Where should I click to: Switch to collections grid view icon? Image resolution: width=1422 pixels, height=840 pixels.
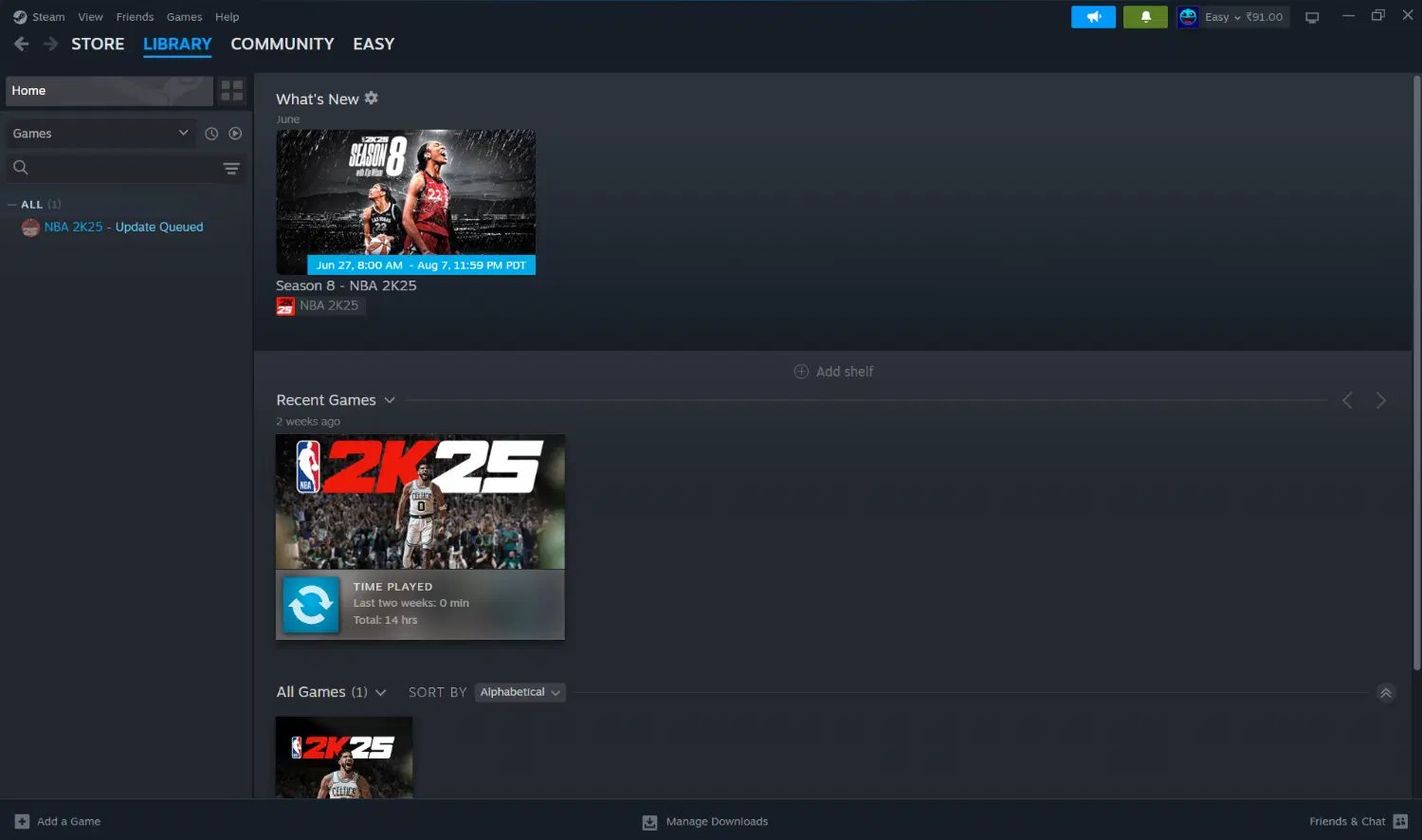(x=232, y=91)
